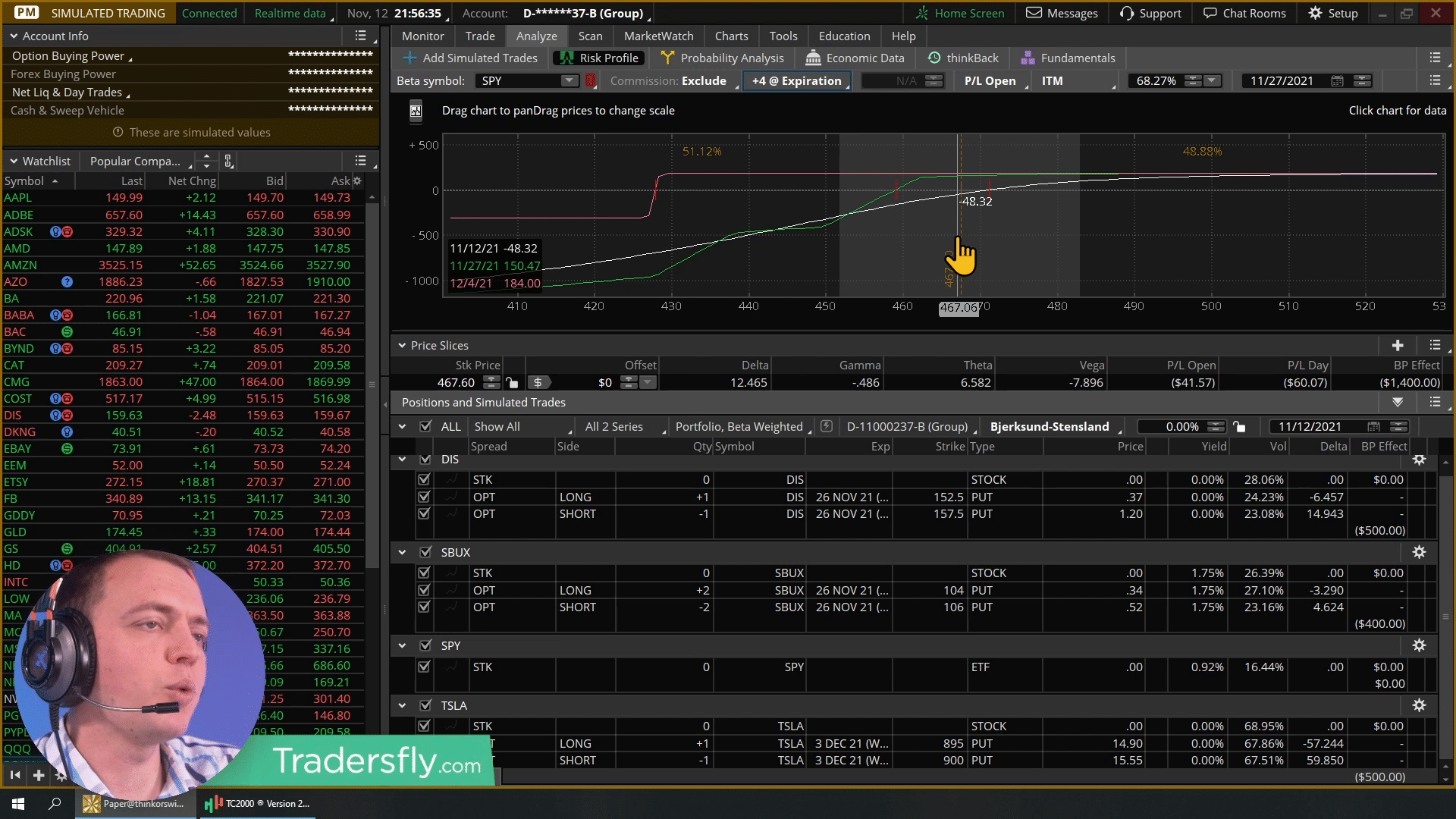Image resolution: width=1456 pixels, height=819 pixels.
Task: Open the Show All dropdown
Action: (522, 426)
